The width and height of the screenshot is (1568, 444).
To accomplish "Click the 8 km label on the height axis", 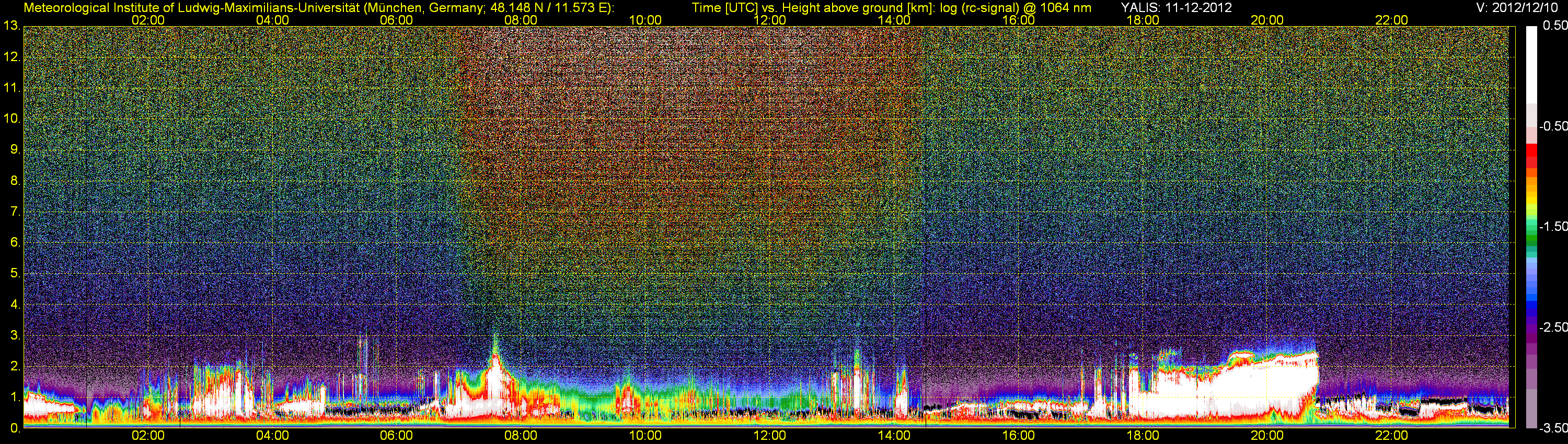I will click(15, 181).
